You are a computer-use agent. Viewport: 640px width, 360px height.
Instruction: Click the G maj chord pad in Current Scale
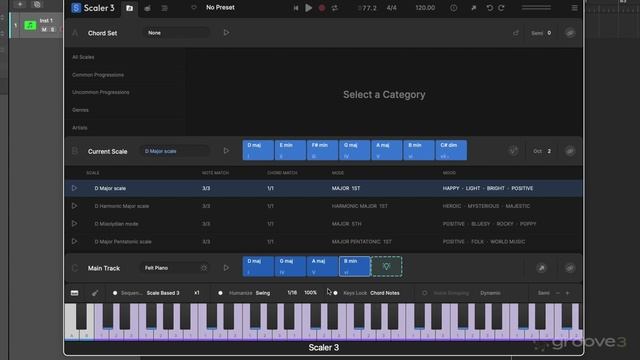355,150
